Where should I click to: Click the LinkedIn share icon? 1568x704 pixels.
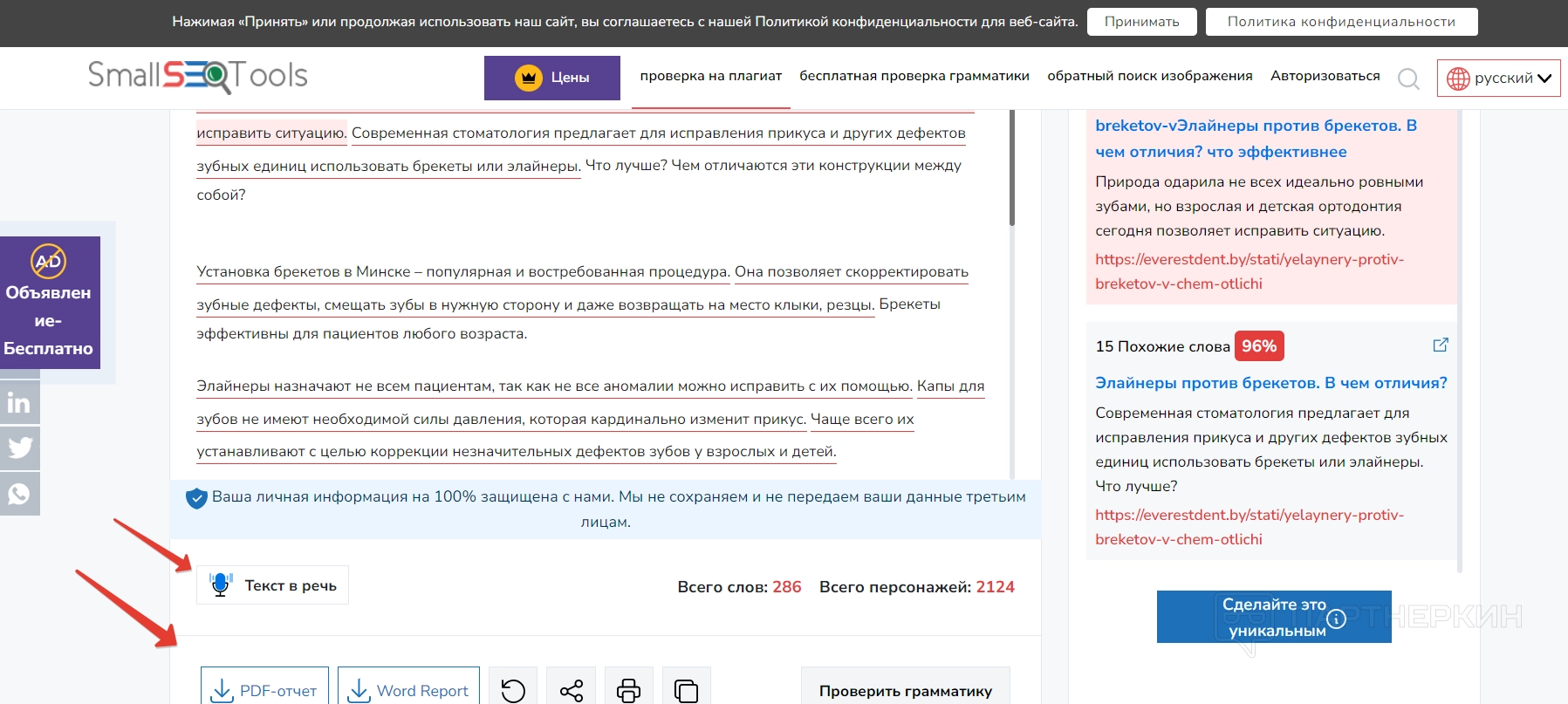(19, 403)
